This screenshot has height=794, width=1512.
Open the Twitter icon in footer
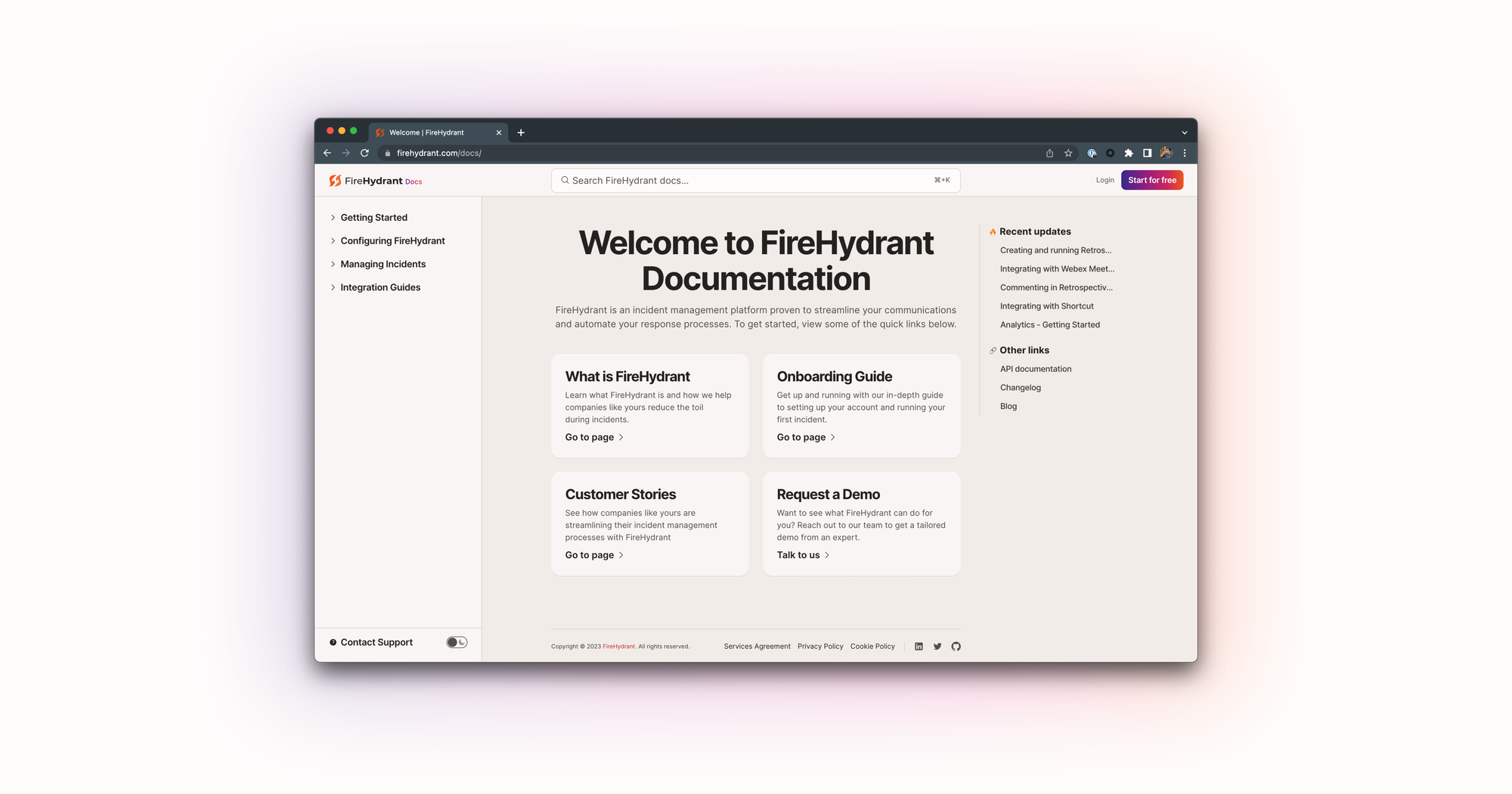pyautogui.click(x=937, y=647)
